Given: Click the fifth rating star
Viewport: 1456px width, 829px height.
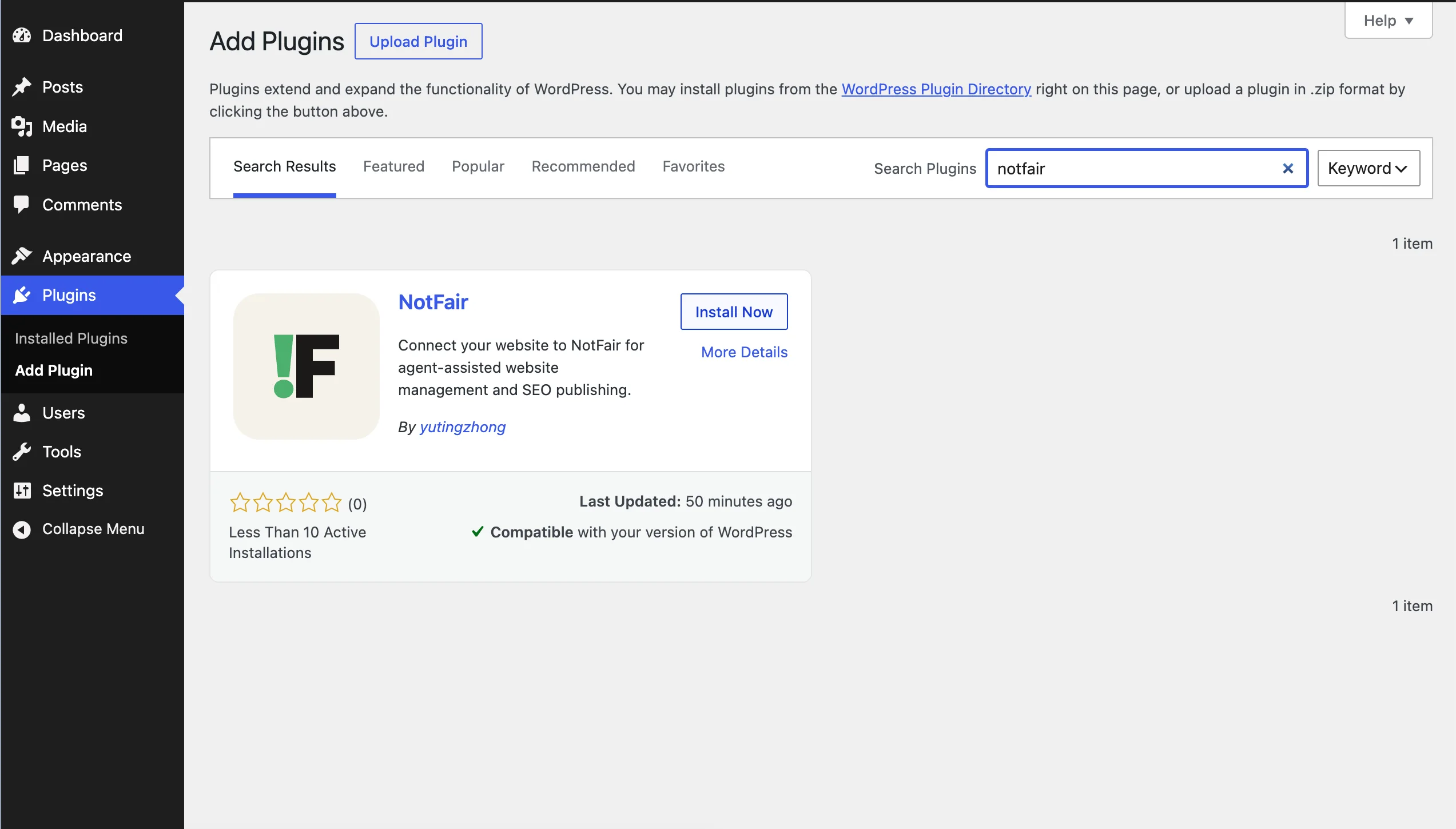Looking at the screenshot, I should click(x=332, y=503).
